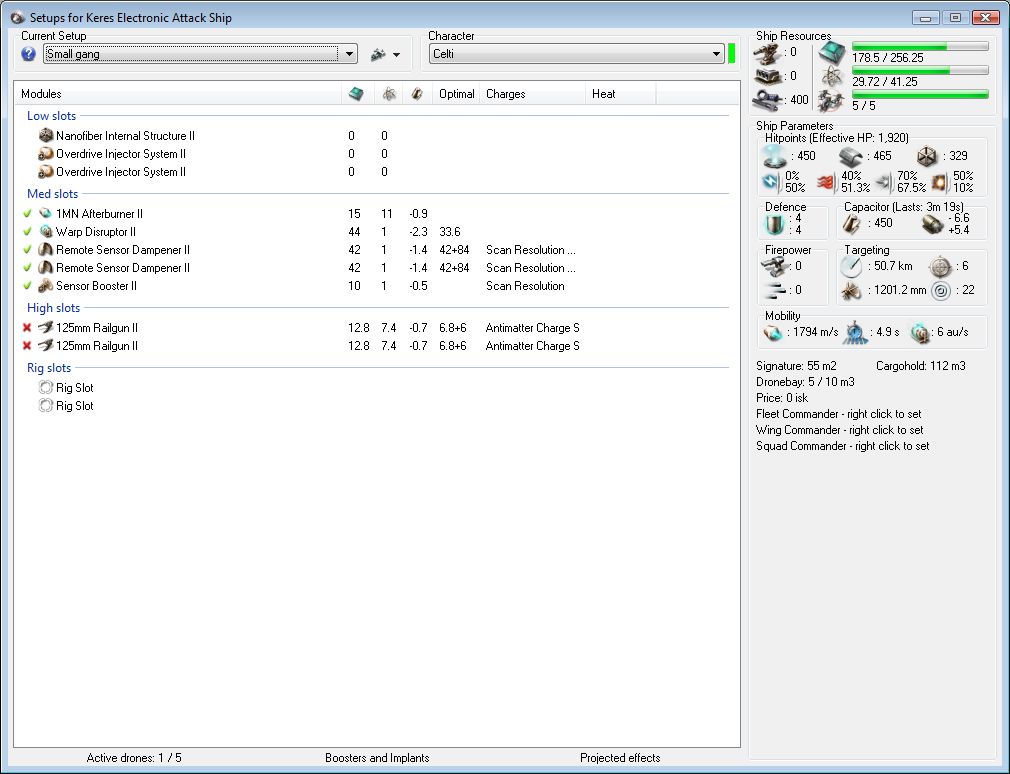The width and height of the screenshot is (1010, 774).
Task: Click the launcher hardpoints icon in Ship Resources
Action: click(x=768, y=77)
